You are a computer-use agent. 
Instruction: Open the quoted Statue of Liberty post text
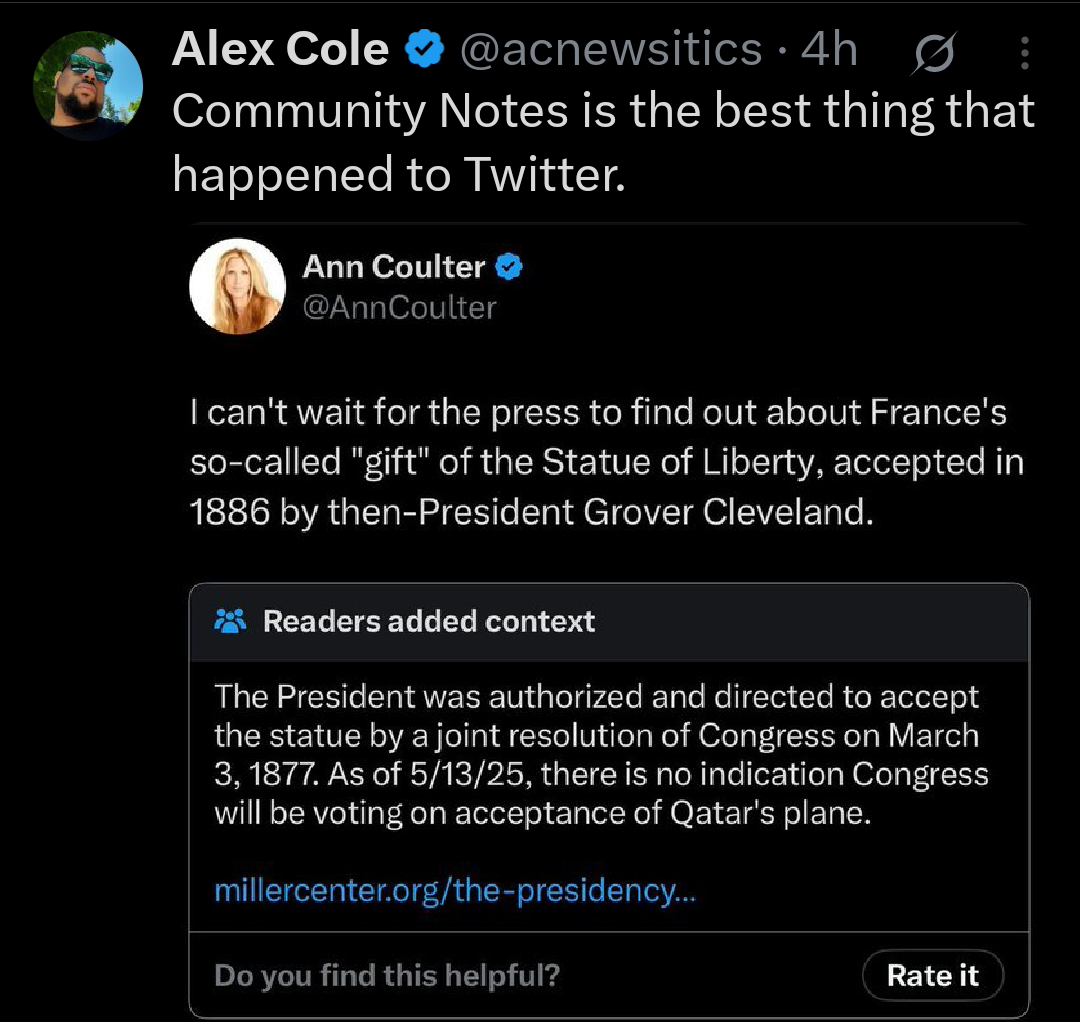point(606,462)
